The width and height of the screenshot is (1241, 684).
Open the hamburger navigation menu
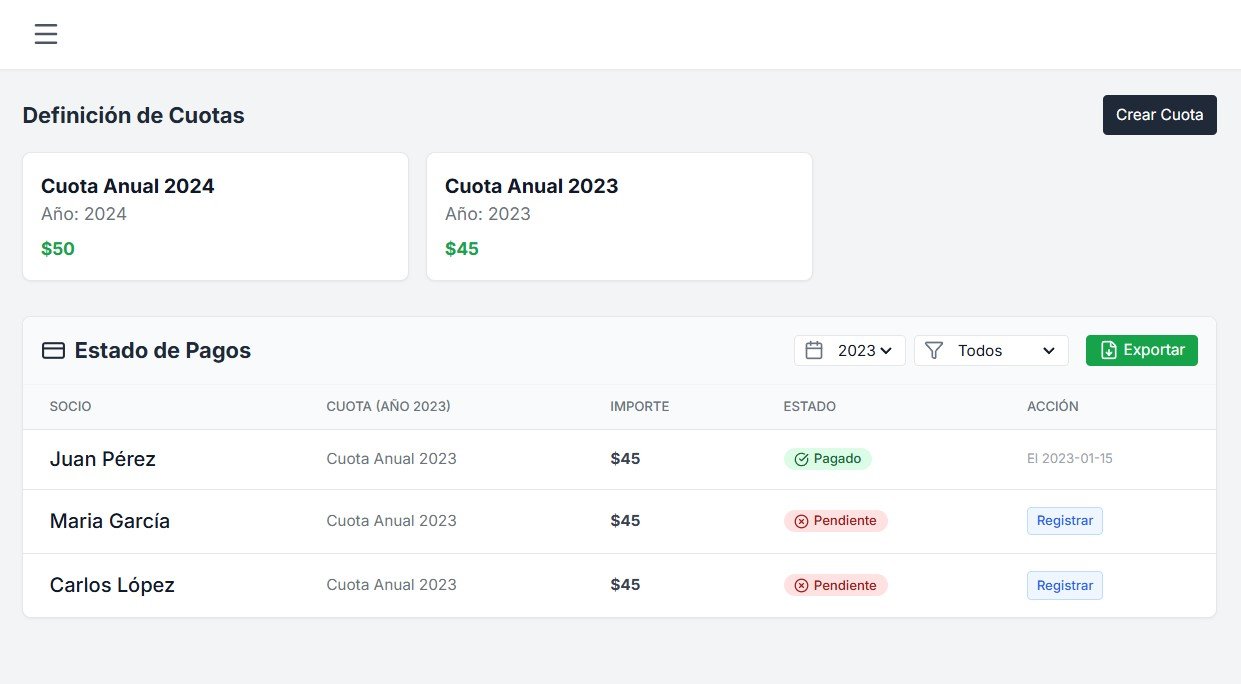(x=46, y=33)
